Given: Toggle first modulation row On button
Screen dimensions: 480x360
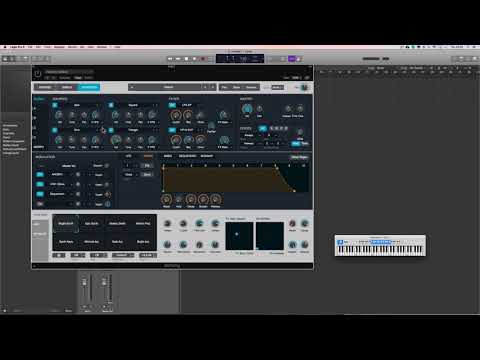Looking at the screenshot, I should [x=40, y=174].
